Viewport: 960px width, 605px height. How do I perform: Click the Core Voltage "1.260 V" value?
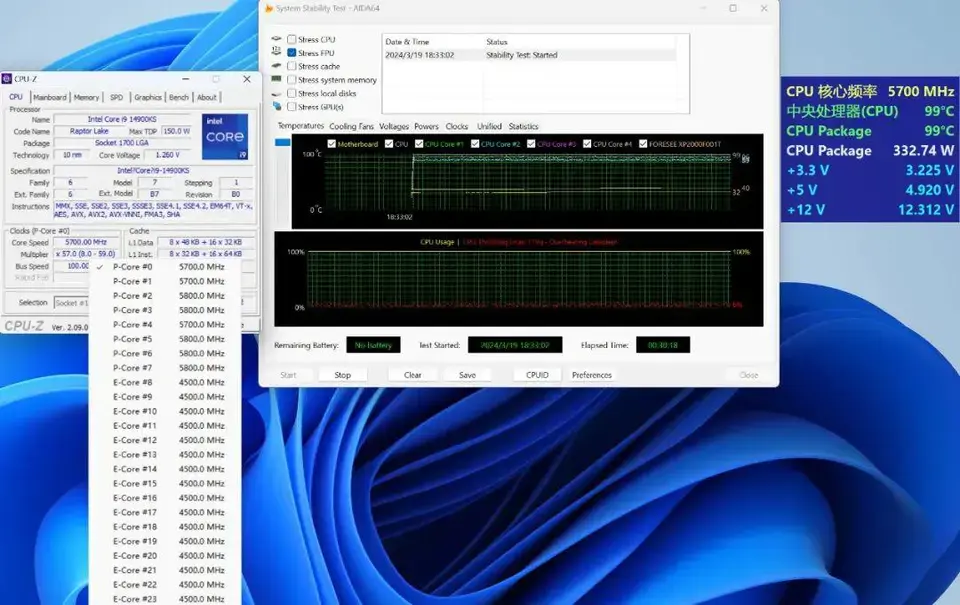pyautogui.click(x=167, y=155)
